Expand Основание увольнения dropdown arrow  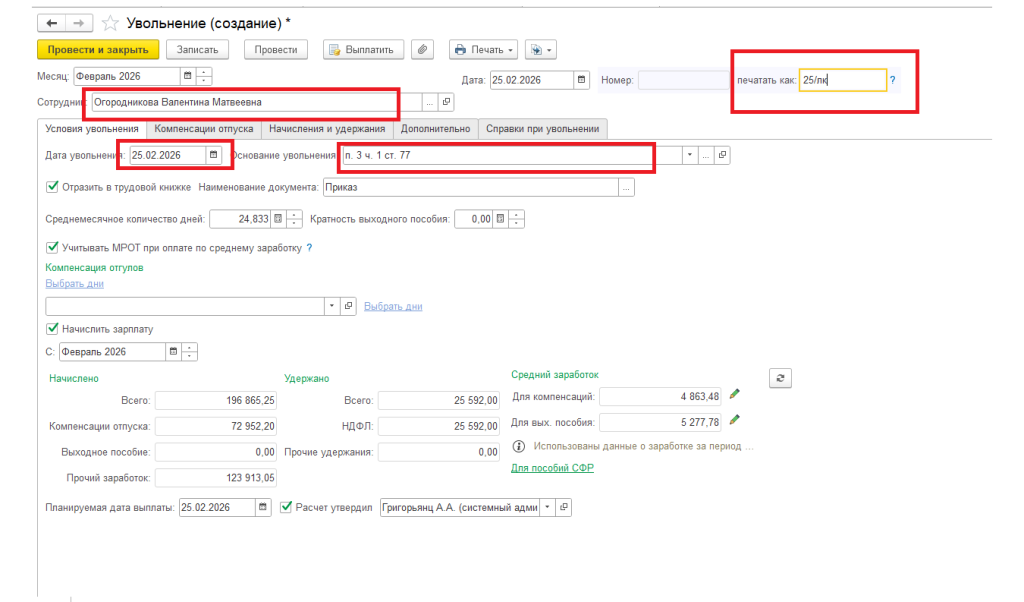point(690,155)
